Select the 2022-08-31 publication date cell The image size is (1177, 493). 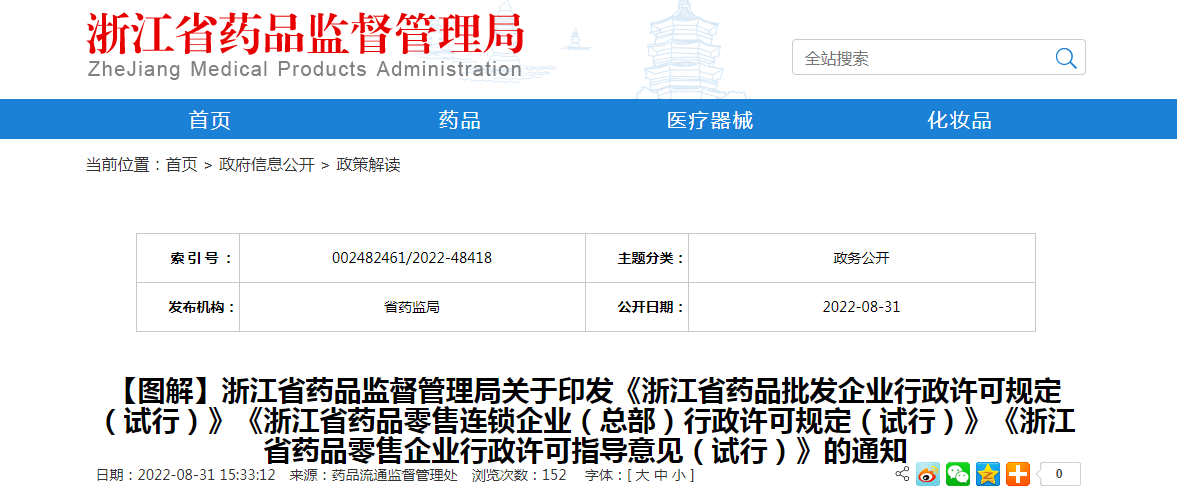[861, 307]
